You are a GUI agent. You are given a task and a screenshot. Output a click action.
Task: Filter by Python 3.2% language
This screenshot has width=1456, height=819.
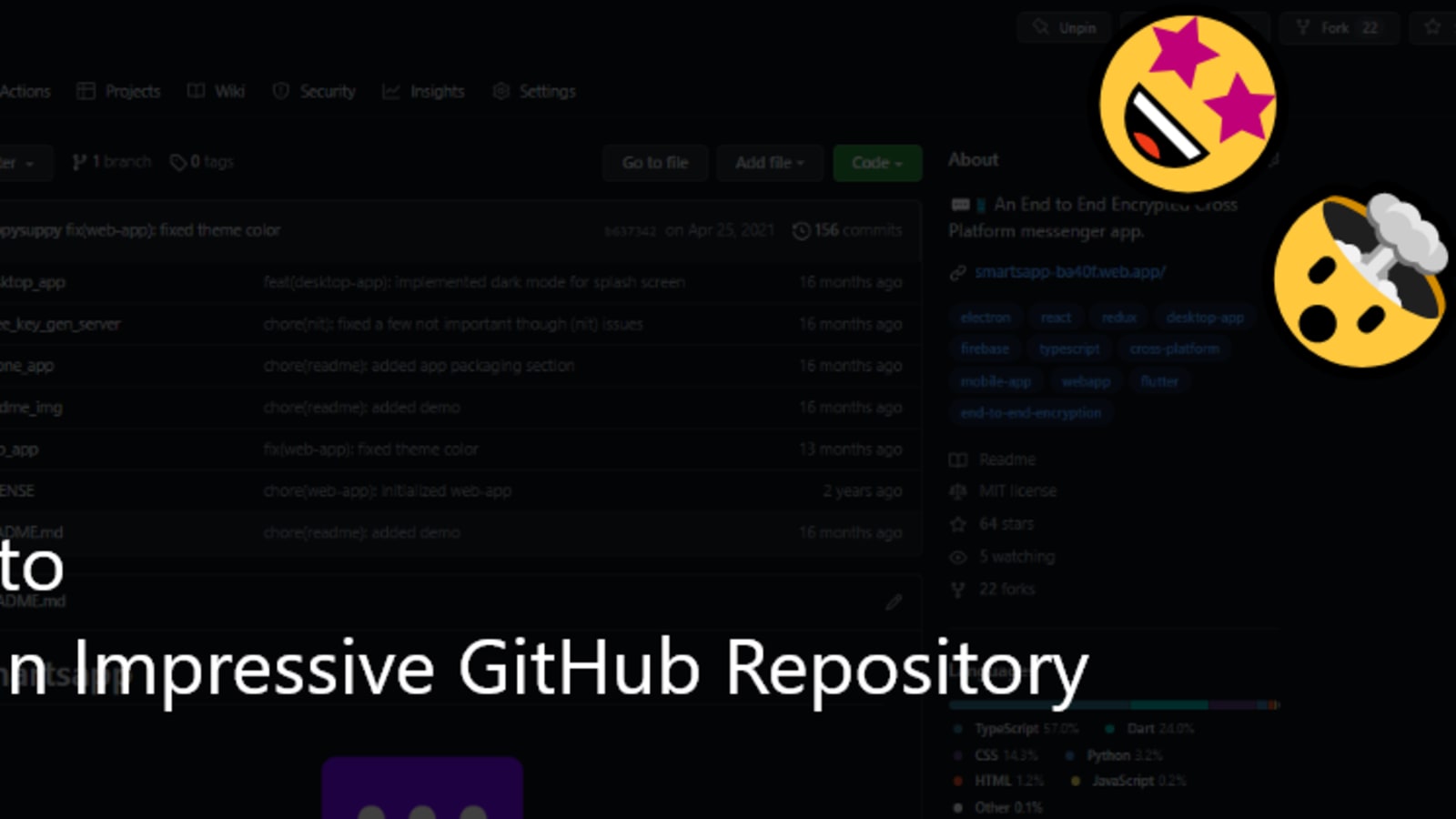click(x=1114, y=755)
